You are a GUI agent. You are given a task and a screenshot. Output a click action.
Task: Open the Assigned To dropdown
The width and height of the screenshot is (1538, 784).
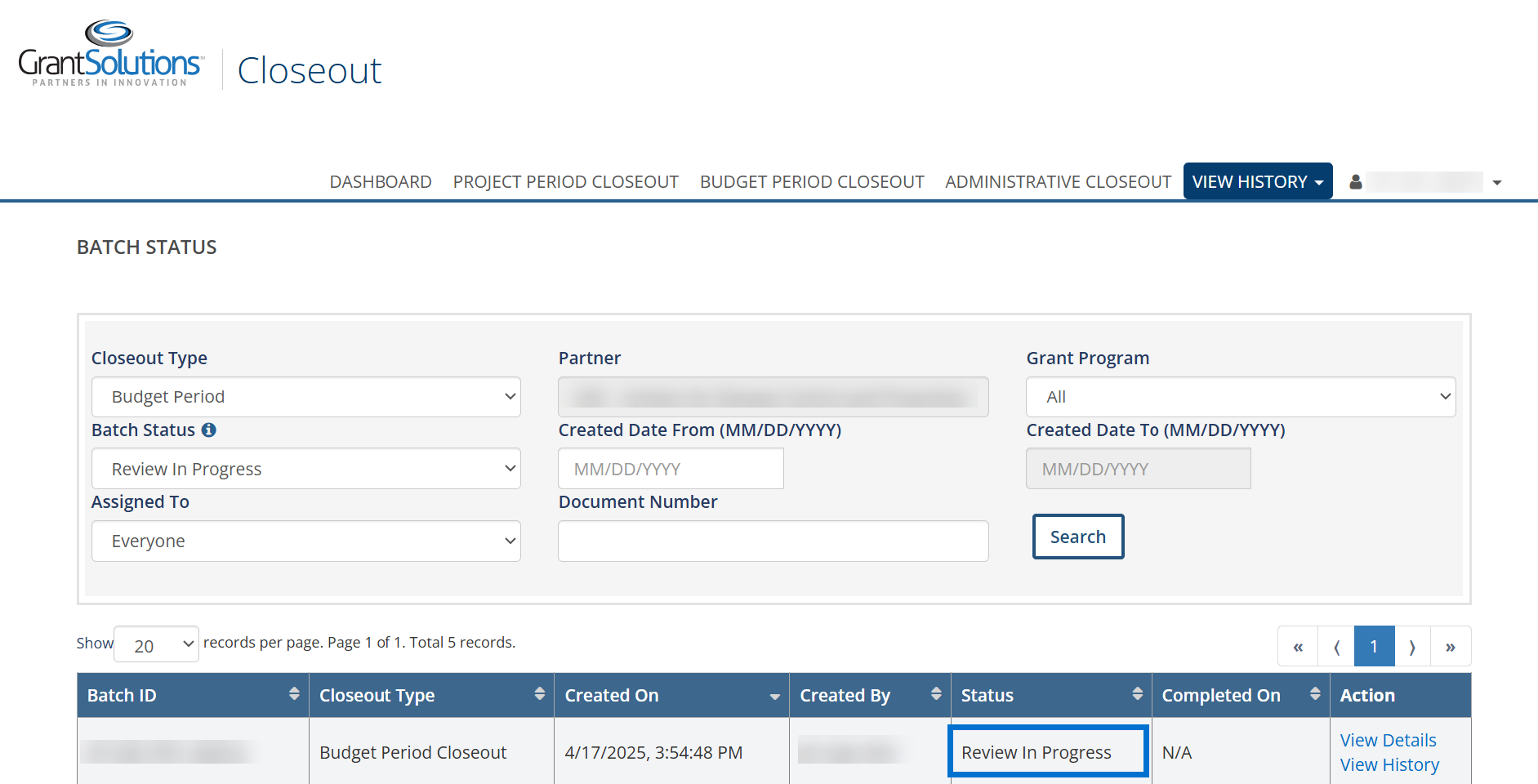pos(305,541)
